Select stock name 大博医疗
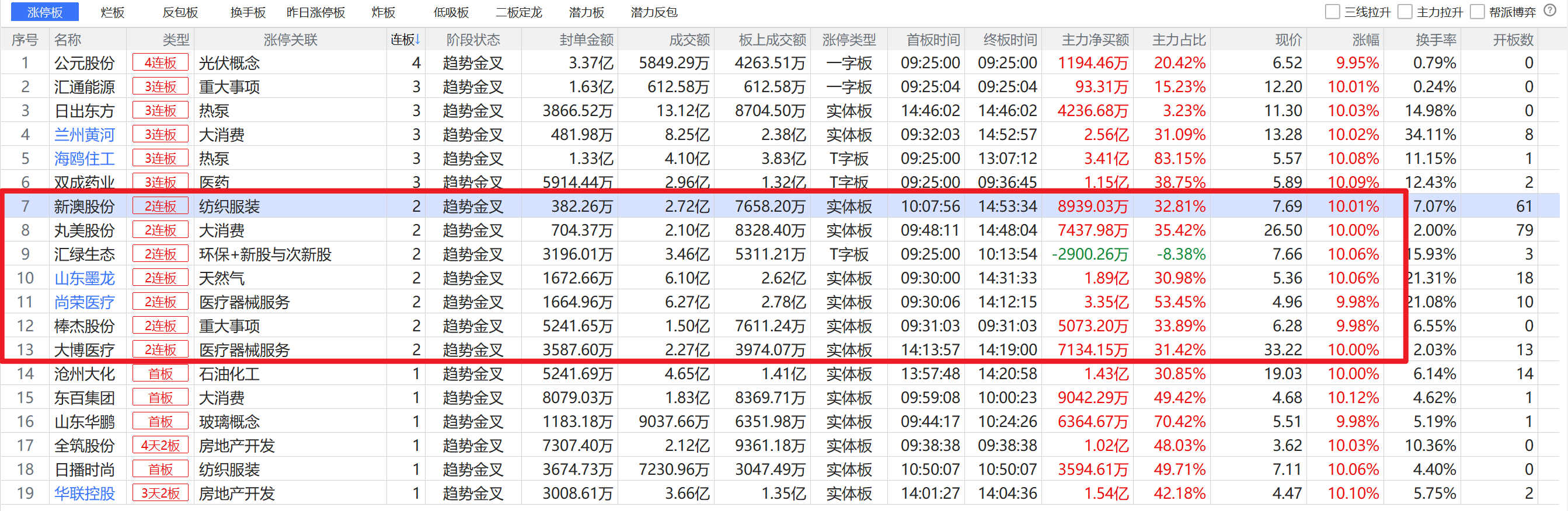Viewport: 1568px width, 511px height. [x=85, y=350]
